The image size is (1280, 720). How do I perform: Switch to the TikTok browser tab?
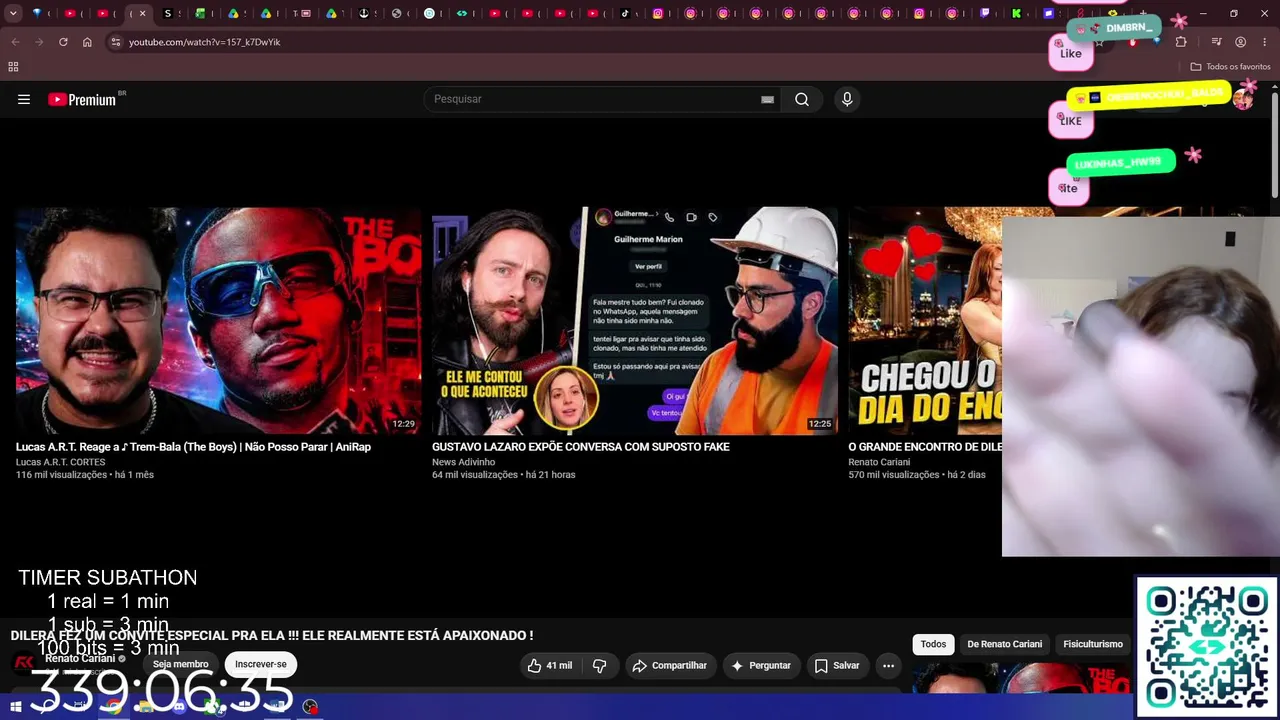coord(625,13)
